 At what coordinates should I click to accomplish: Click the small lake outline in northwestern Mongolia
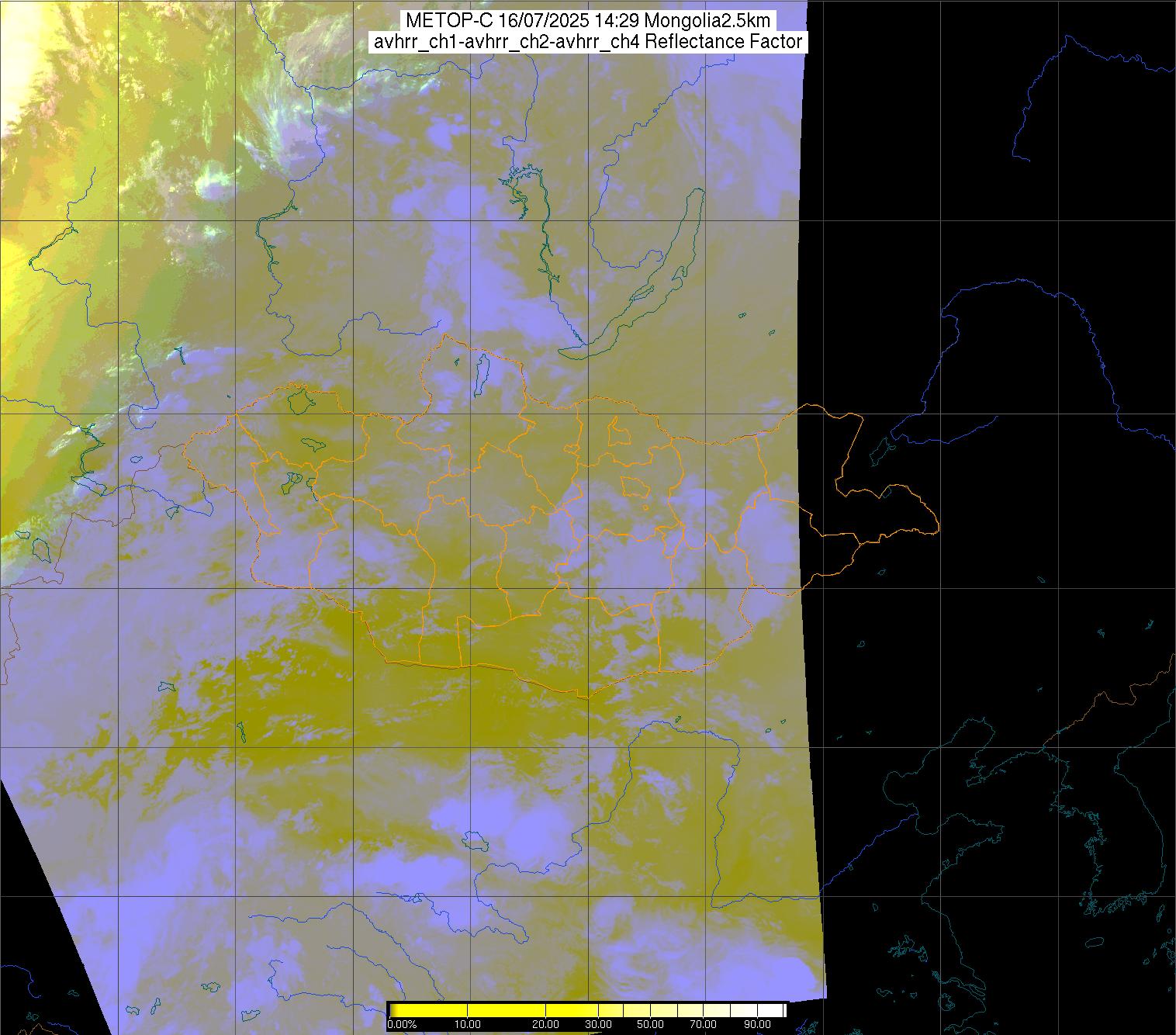pos(299,401)
